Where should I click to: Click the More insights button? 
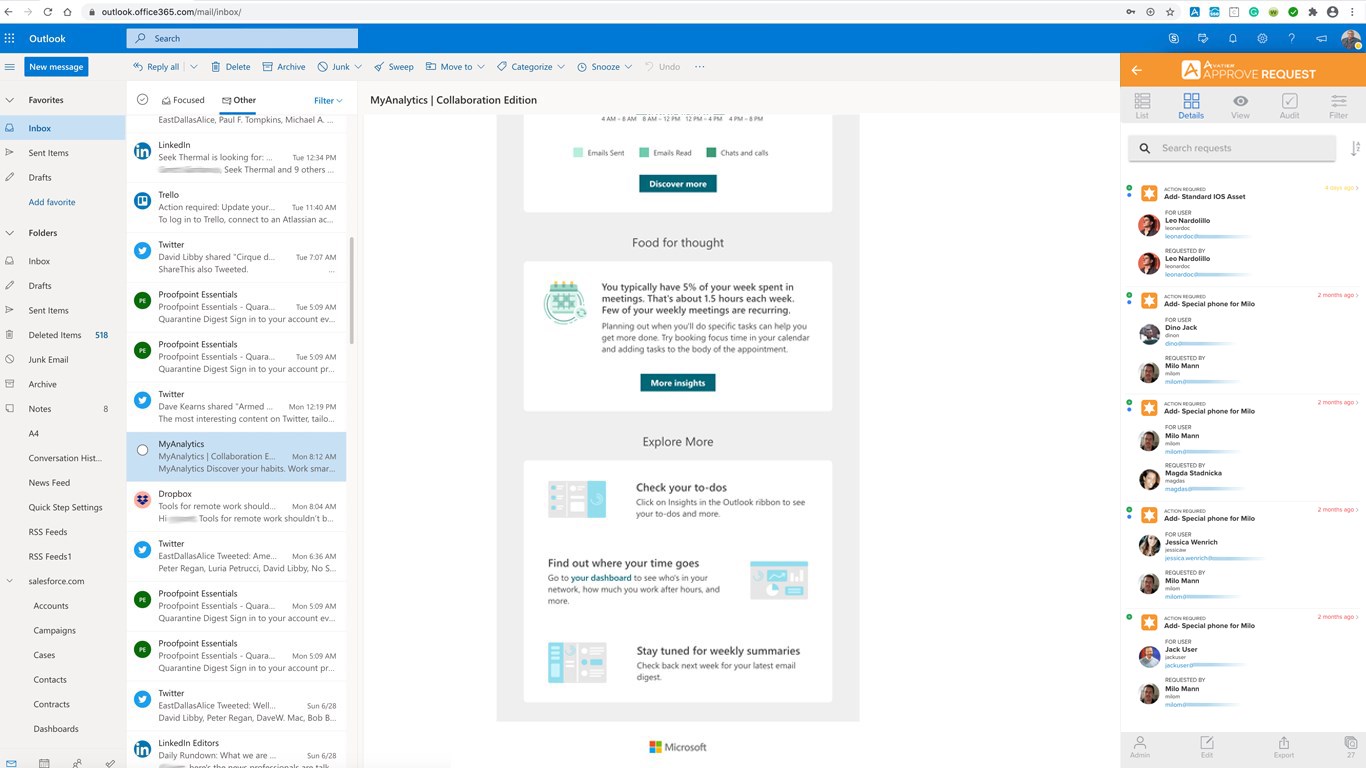click(678, 383)
